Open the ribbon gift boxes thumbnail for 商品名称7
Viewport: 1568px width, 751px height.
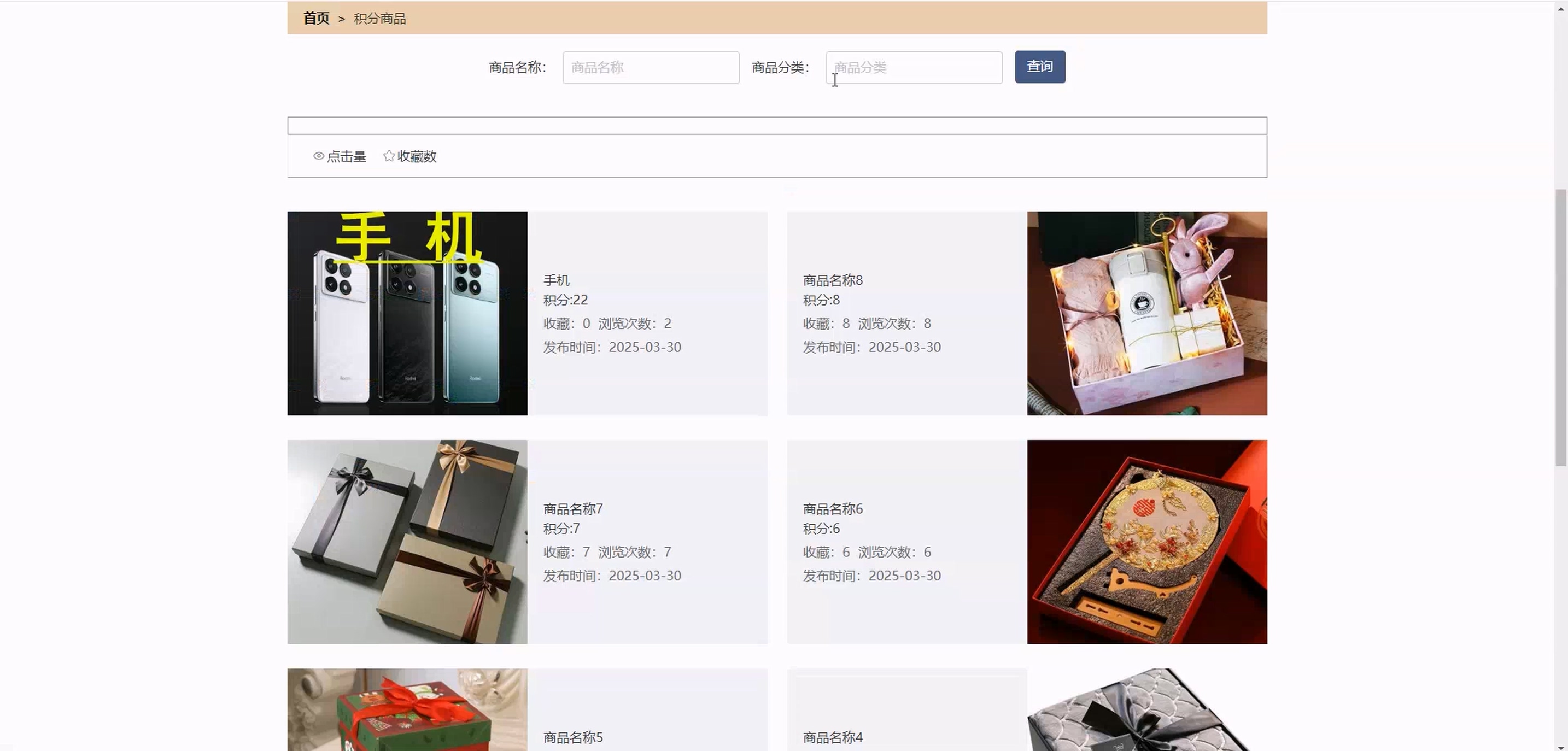(x=407, y=542)
